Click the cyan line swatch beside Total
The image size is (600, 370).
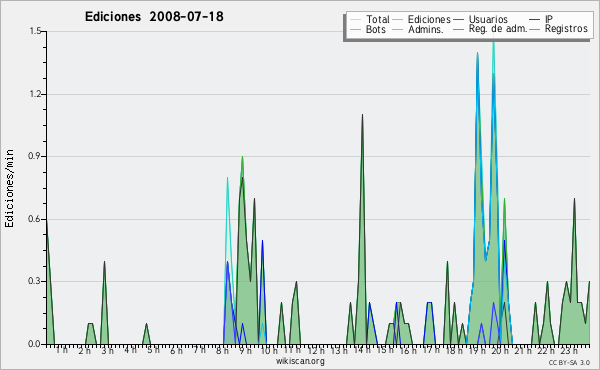[x=355, y=20]
